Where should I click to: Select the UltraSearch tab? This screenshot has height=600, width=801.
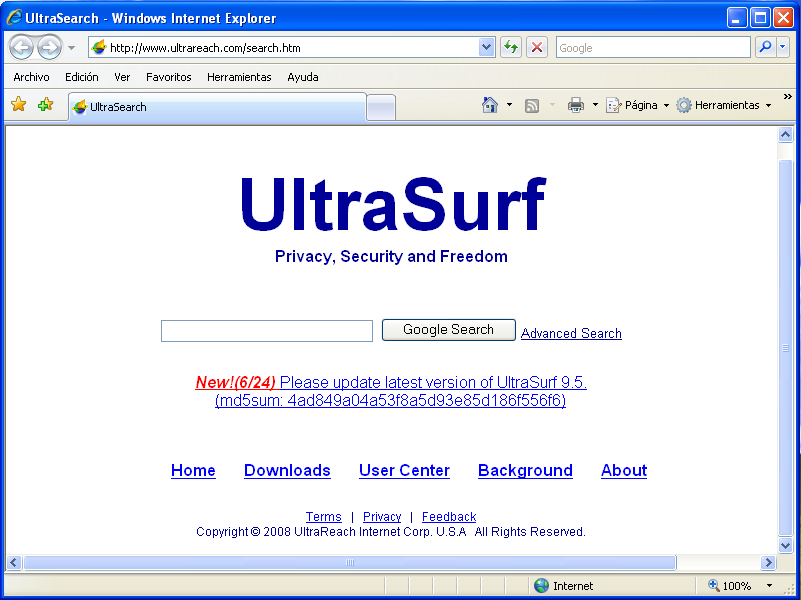click(x=217, y=107)
